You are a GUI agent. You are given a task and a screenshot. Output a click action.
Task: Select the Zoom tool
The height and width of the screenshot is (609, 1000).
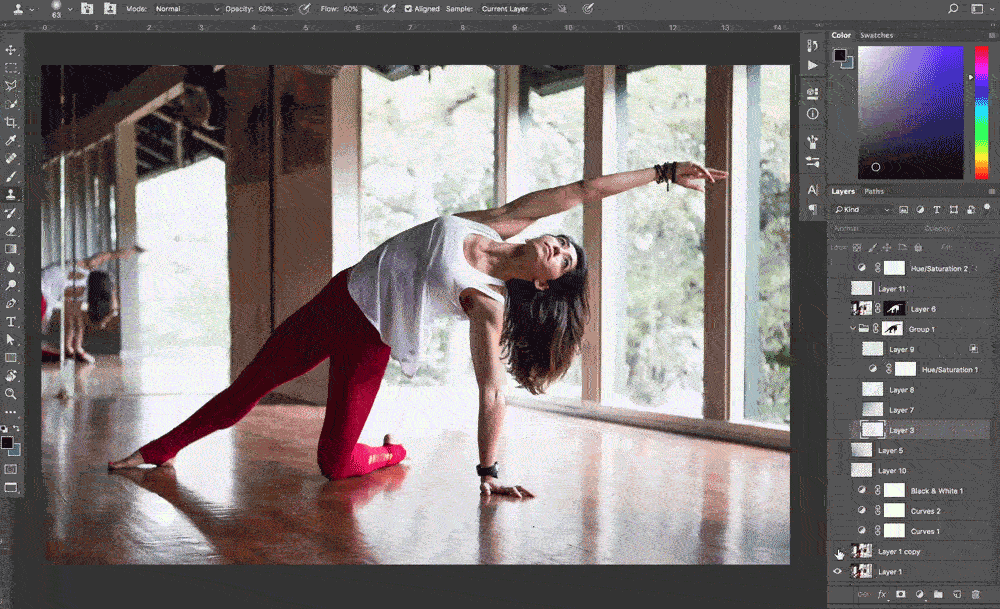[x=11, y=393]
